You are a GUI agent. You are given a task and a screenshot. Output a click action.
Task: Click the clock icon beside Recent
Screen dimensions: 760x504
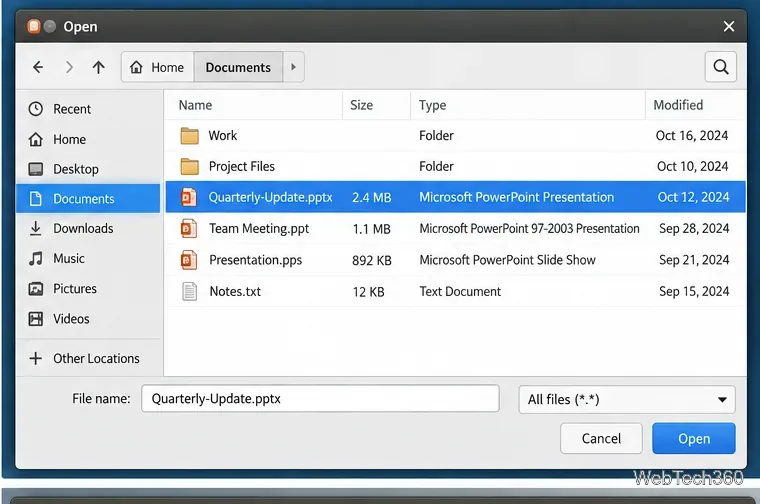(36, 109)
